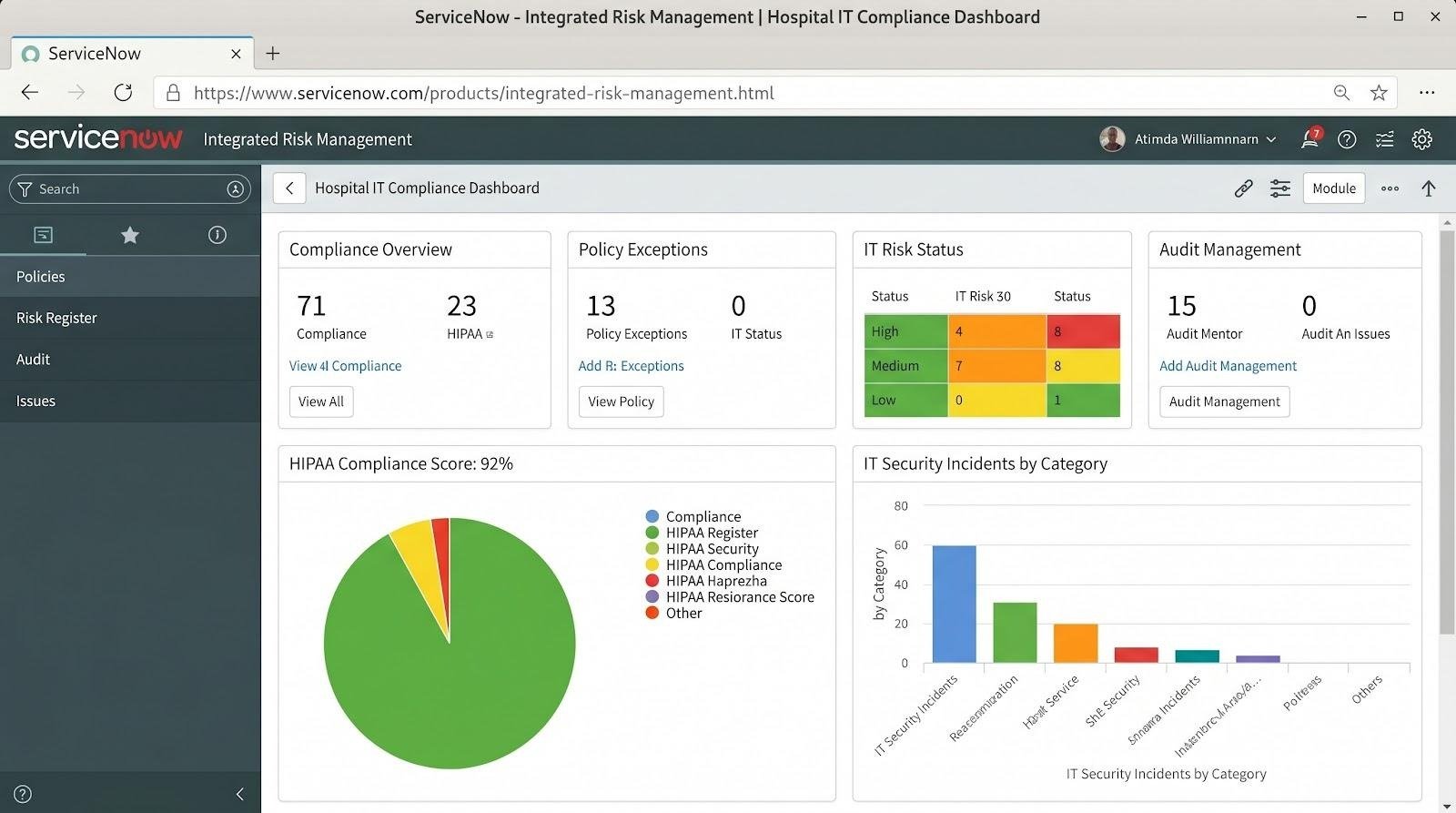Click the 13 Policy Exceptions count
This screenshot has width=1456, height=813.
click(601, 306)
